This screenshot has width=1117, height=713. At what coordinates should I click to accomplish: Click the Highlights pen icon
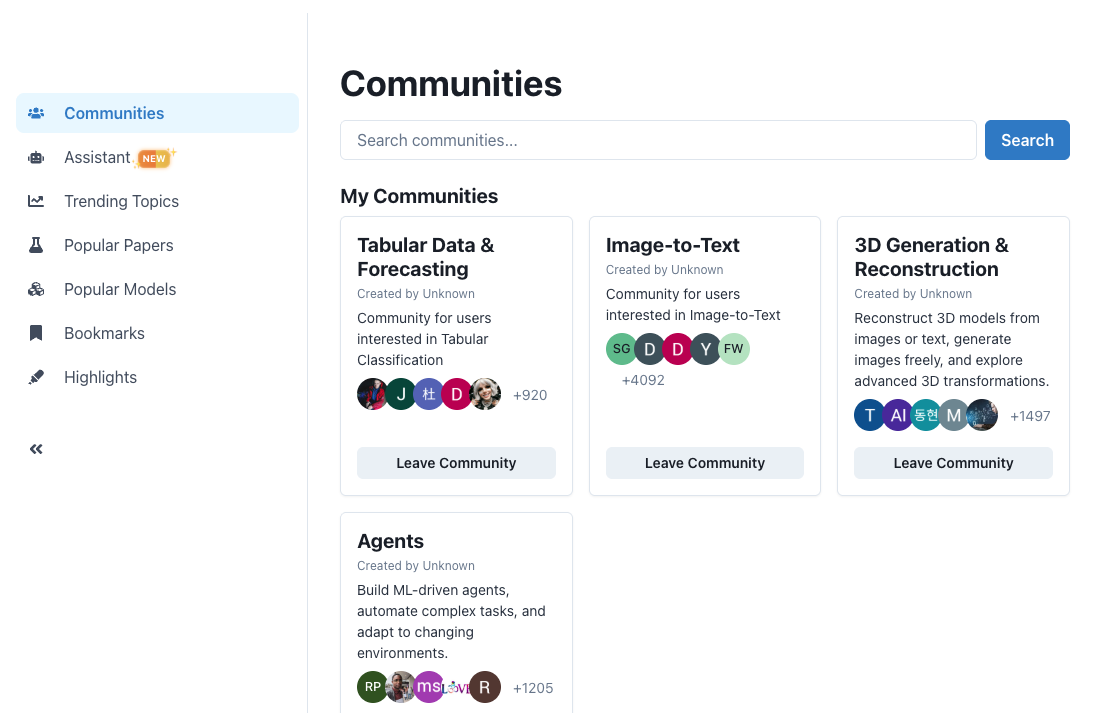tap(36, 377)
